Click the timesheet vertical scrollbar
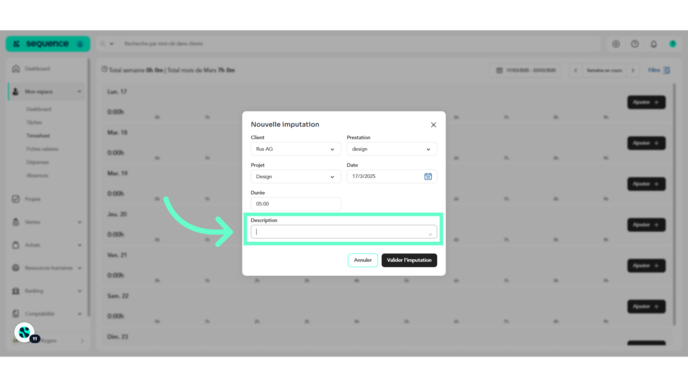The height and width of the screenshot is (387, 688). click(674, 204)
